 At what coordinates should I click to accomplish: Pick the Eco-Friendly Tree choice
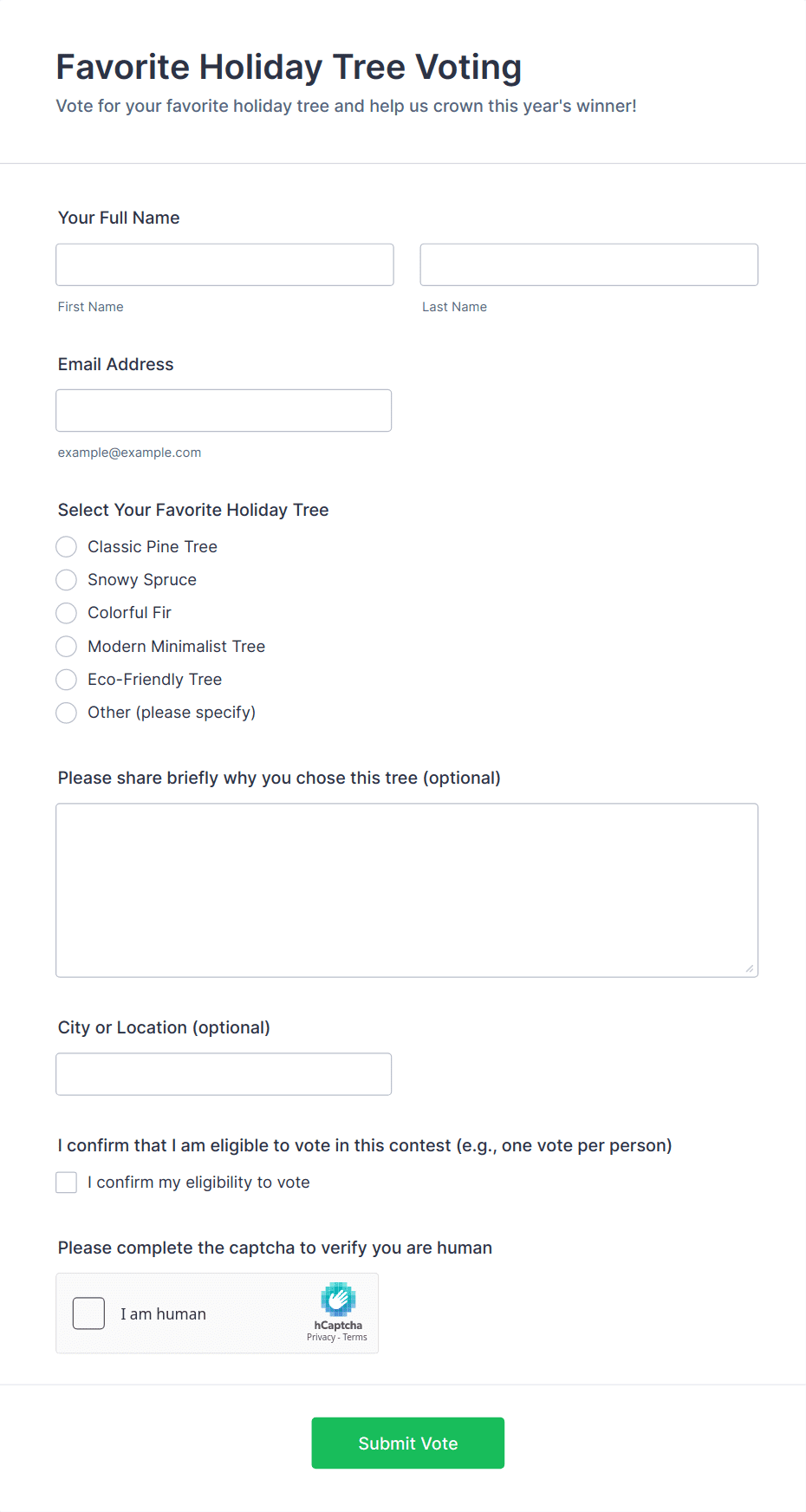[x=66, y=679]
